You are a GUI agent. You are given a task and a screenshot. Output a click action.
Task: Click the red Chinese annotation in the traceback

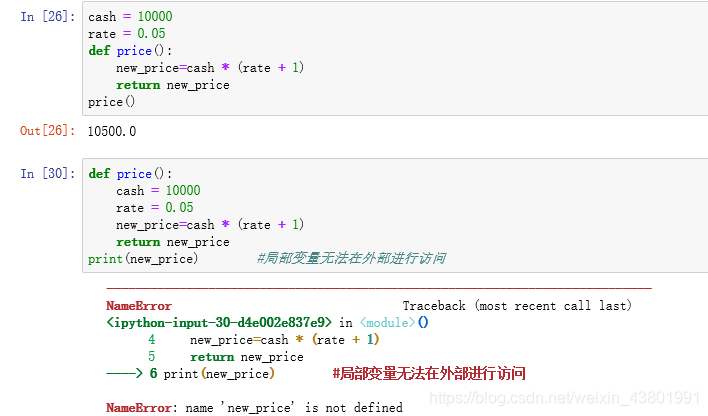(429, 374)
